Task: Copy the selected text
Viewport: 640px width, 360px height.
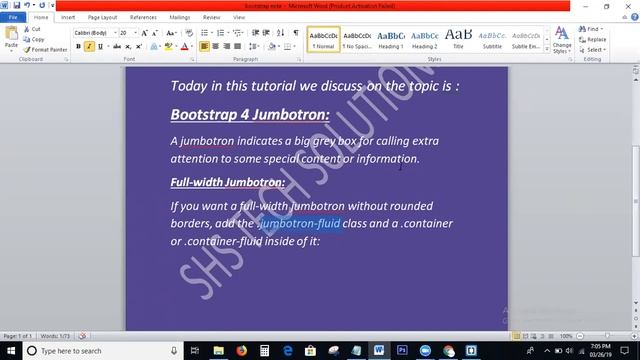Action: 34,39
